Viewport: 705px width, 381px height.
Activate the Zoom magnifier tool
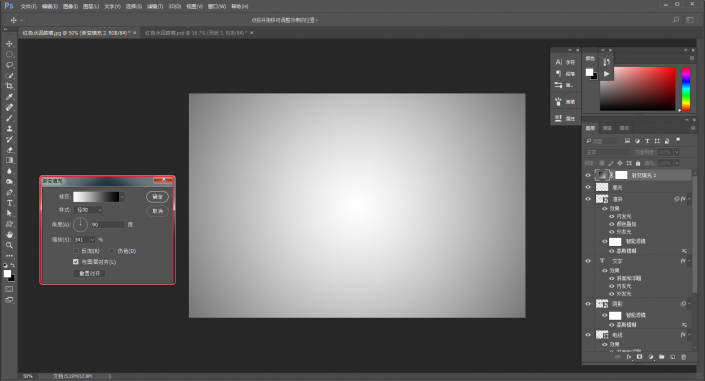9,245
